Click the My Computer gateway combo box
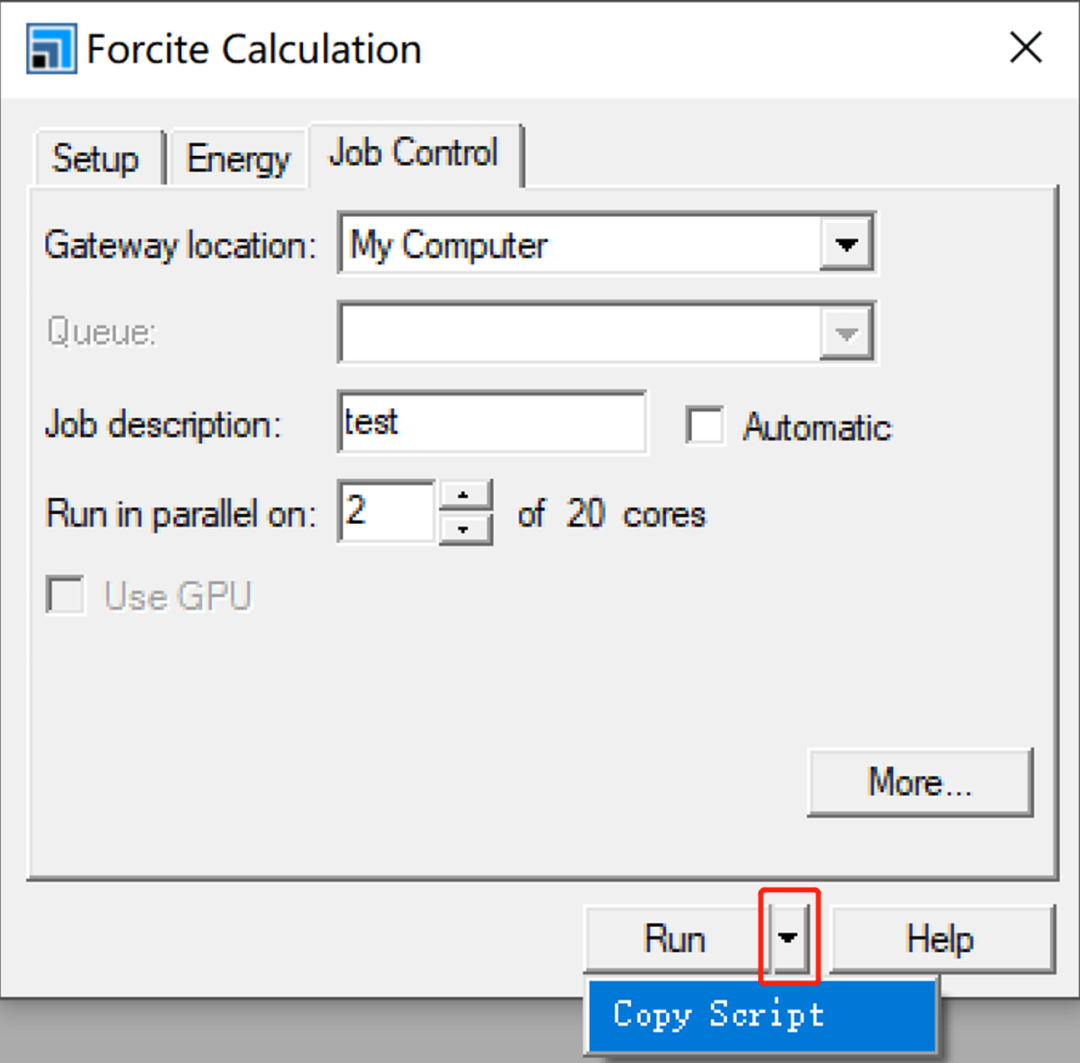The height and width of the screenshot is (1063, 1080). click(607, 244)
